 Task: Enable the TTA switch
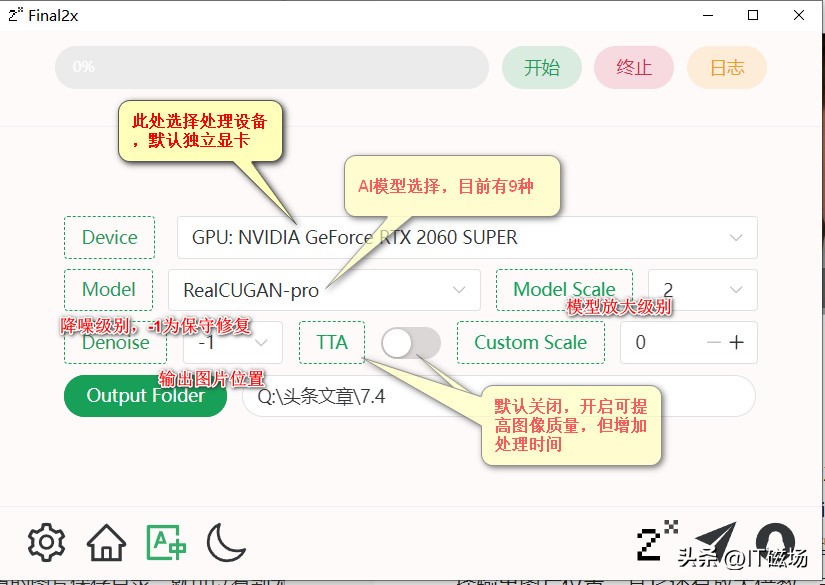(x=411, y=342)
